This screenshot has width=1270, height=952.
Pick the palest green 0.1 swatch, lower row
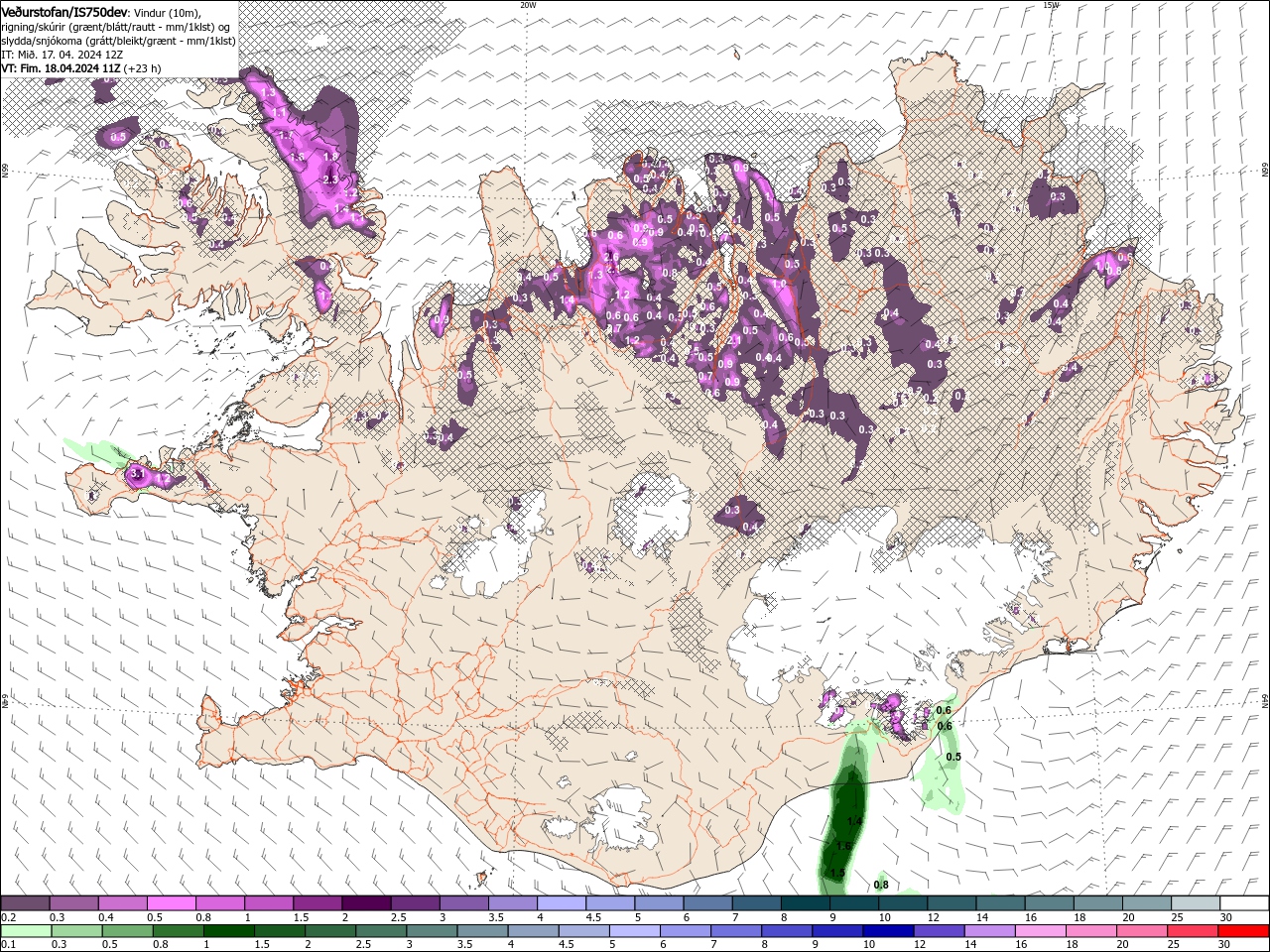pos(26,931)
